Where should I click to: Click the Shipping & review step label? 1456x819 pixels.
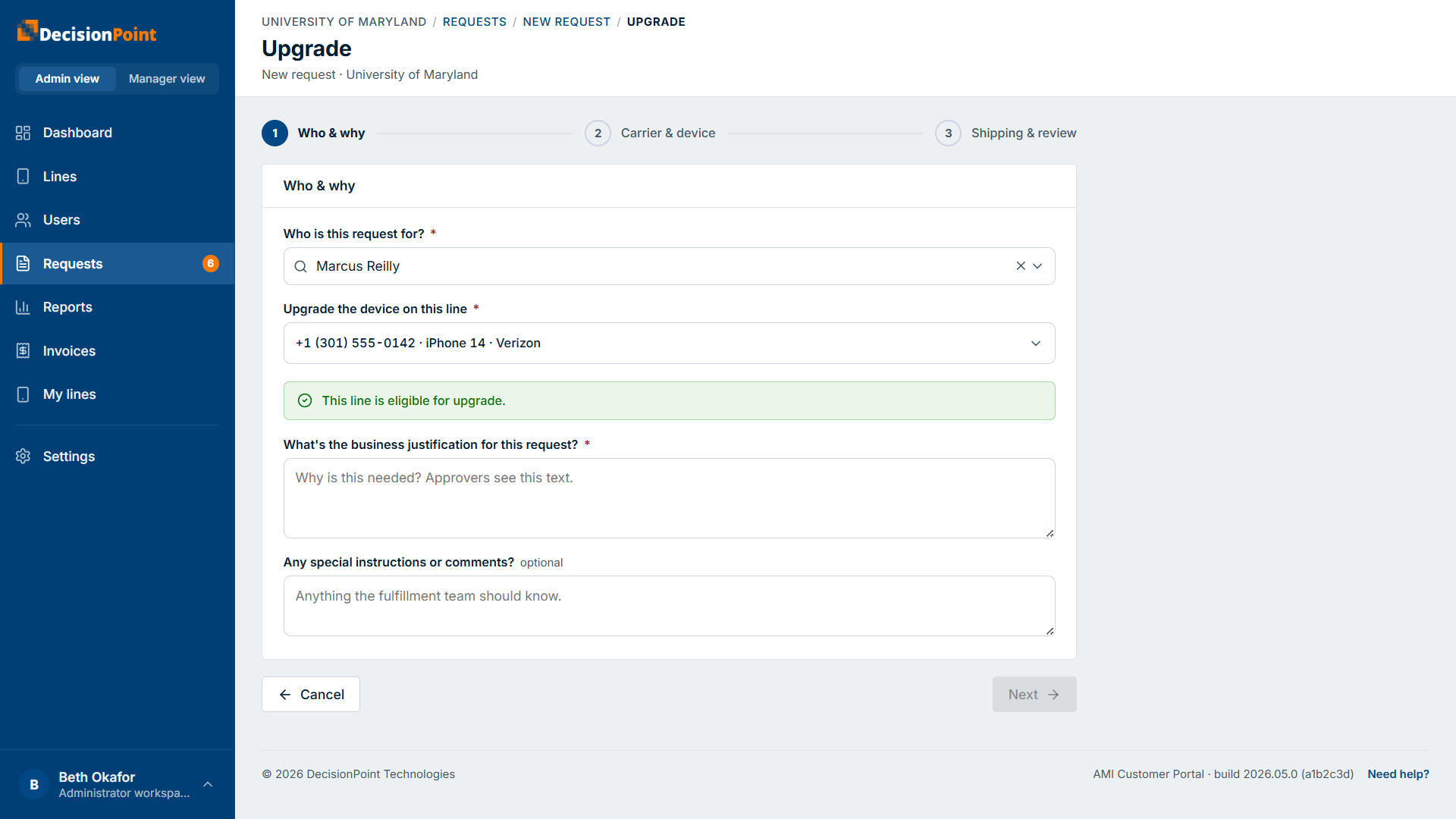(x=1024, y=133)
